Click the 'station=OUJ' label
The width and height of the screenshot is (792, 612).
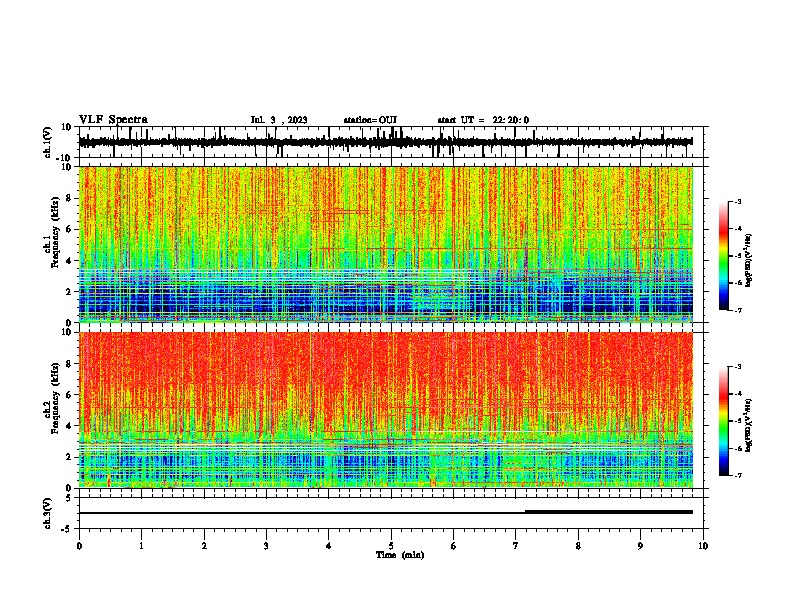370,120
